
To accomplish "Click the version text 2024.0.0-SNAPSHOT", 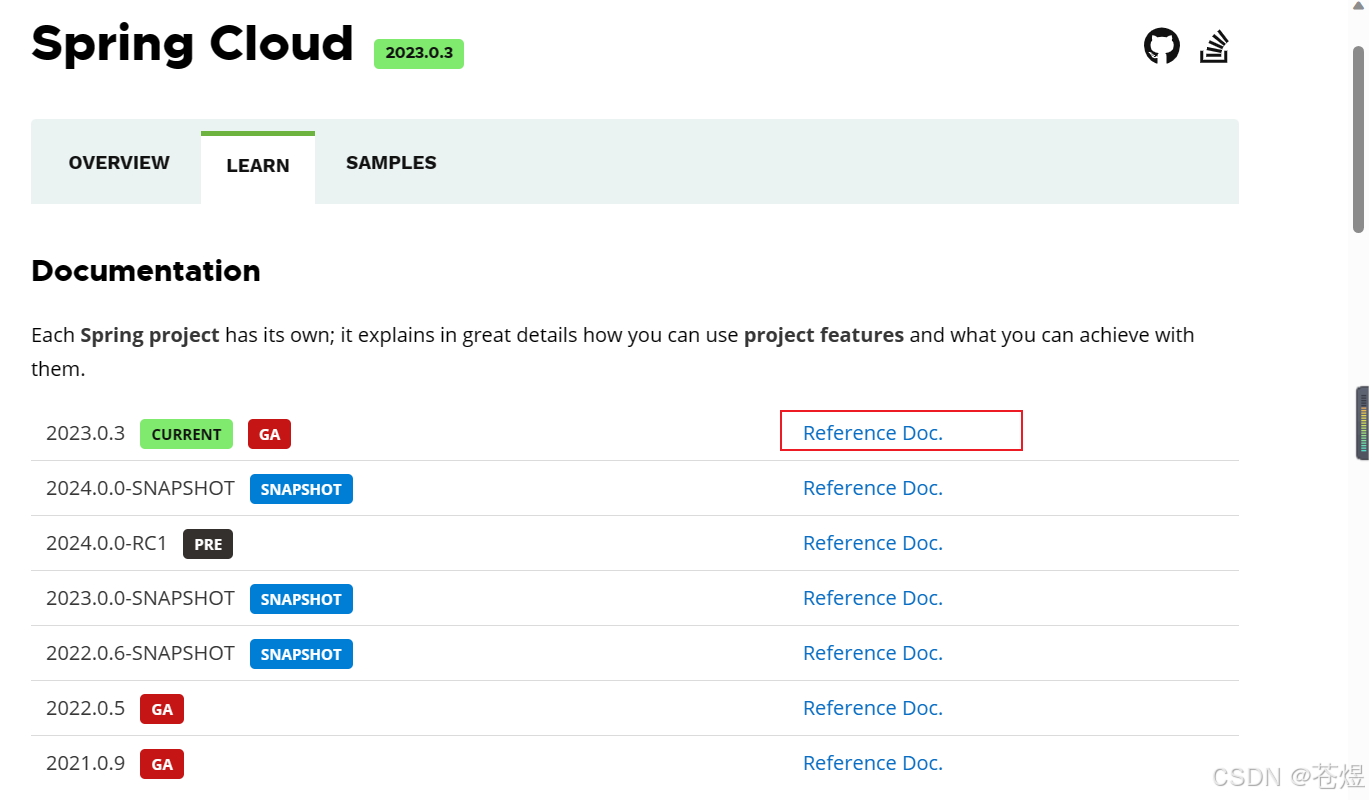I will [x=140, y=488].
